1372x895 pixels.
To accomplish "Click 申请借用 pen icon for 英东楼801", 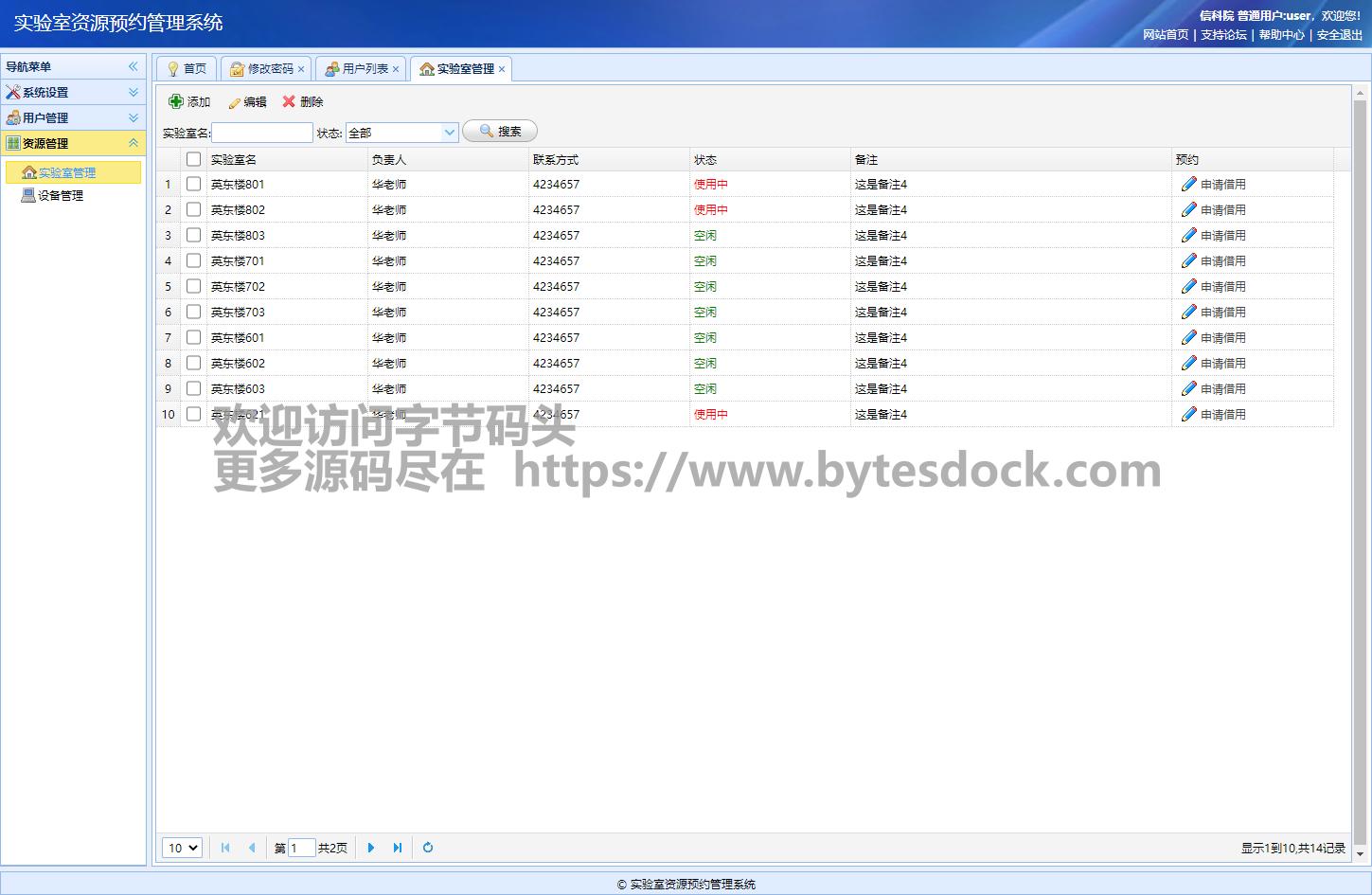I will [1189, 184].
